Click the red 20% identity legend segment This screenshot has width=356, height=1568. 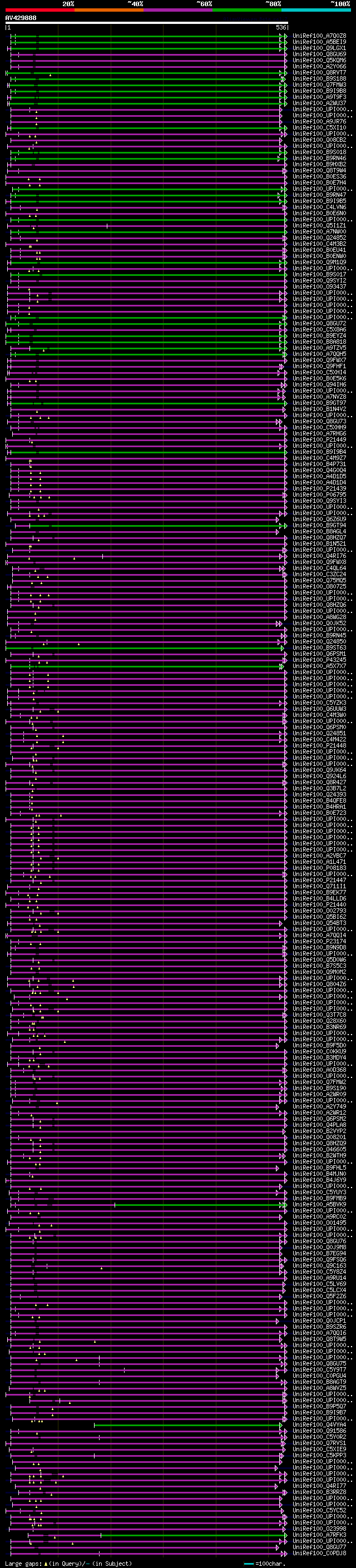click(x=40, y=10)
